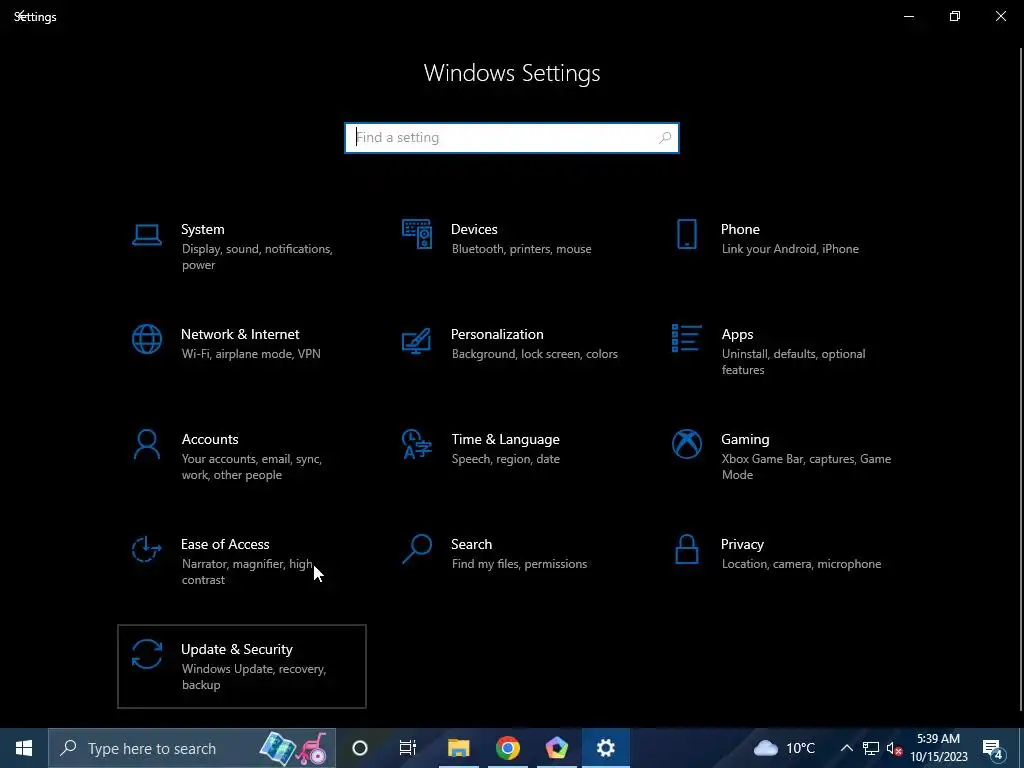Click 'Speech, region, date' description
Screen dimensions: 1024x768
pos(505,459)
